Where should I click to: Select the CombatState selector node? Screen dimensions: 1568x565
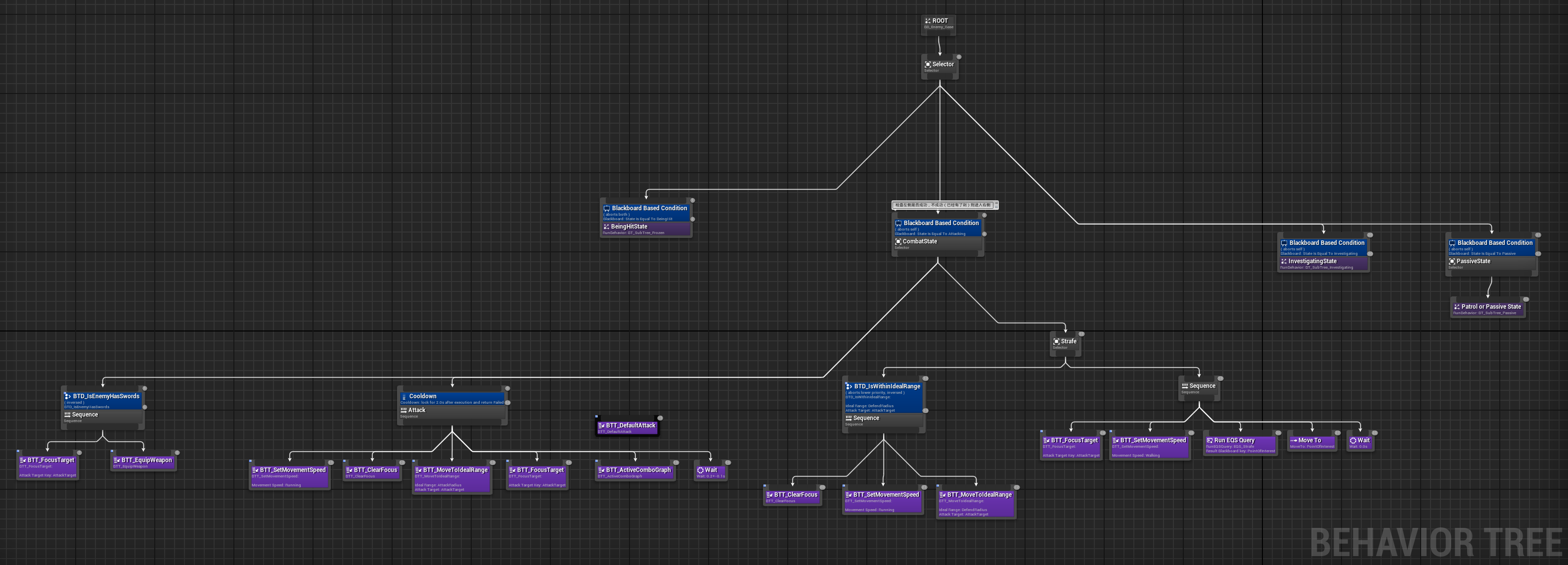938,243
